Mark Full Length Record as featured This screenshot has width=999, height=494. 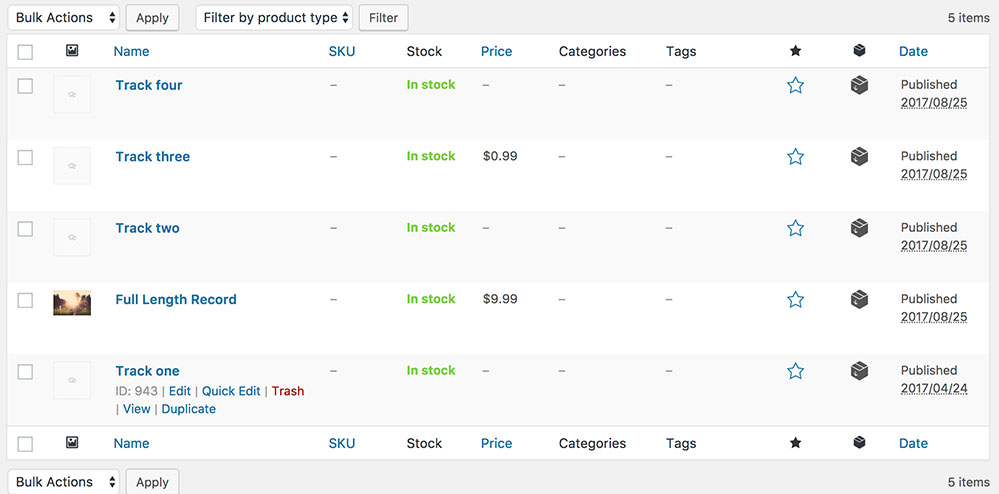click(x=795, y=299)
